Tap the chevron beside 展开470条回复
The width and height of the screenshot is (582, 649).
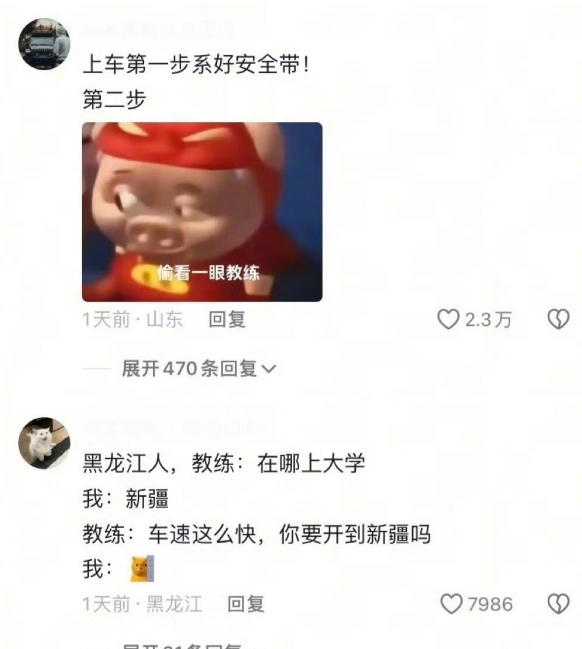[x=269, y=368]
